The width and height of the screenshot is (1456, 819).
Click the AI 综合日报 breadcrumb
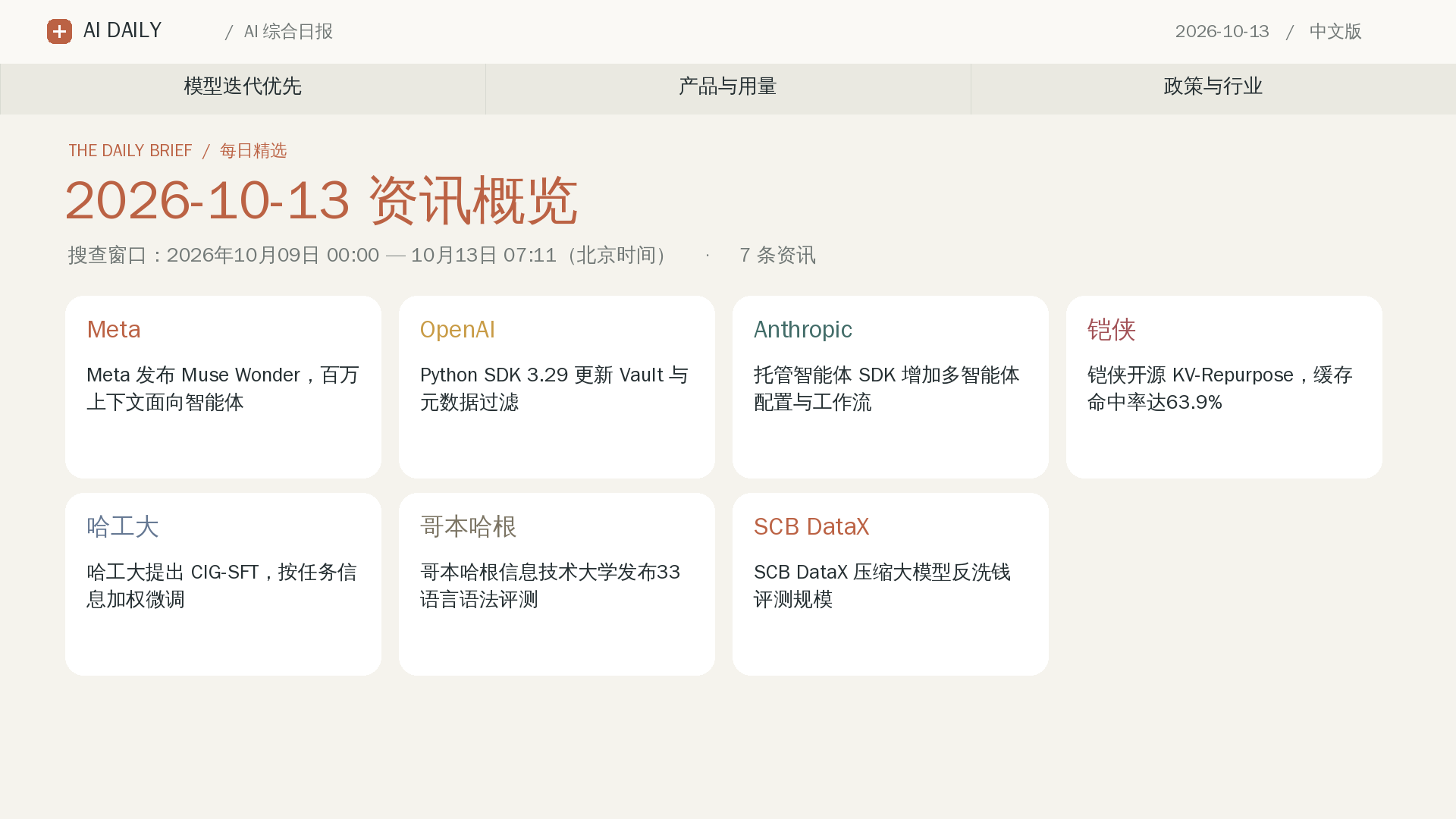pos(288,31)
